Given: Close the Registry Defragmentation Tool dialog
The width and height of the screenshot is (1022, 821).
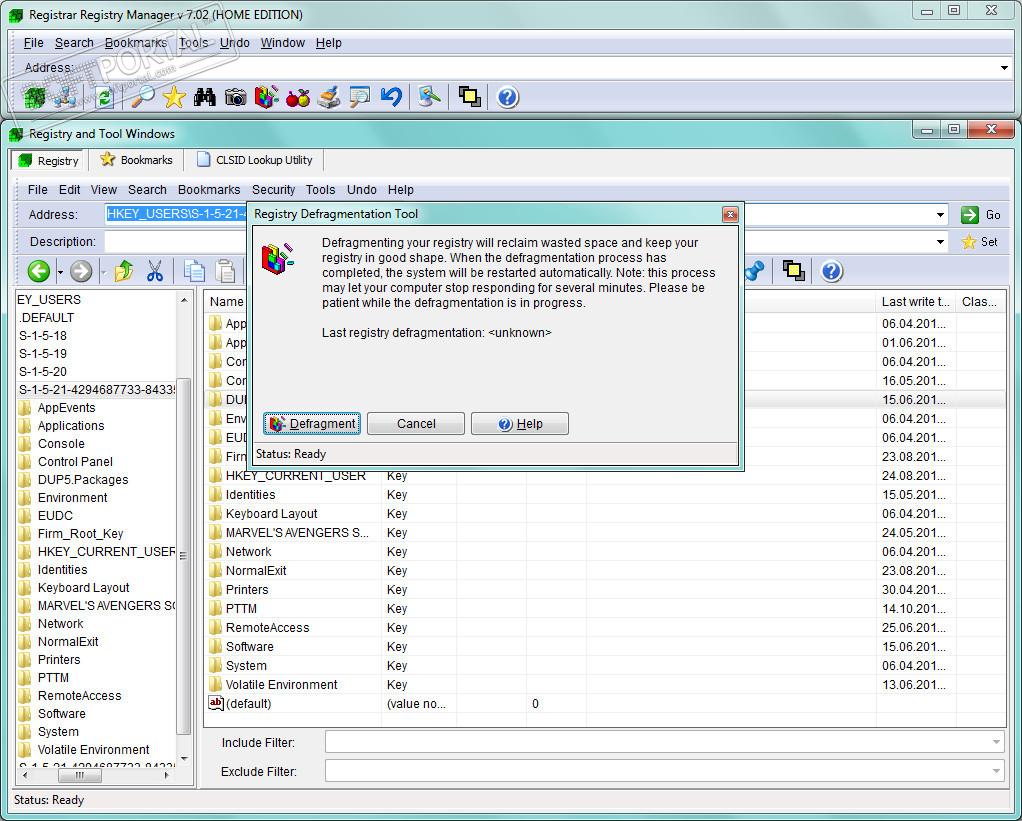Looking at the screenshot, I should [730, 214].
